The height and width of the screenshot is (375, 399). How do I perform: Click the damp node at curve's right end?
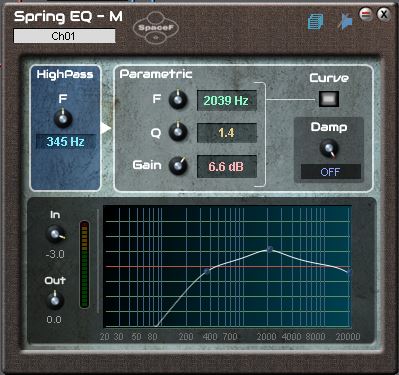(349, 272)
